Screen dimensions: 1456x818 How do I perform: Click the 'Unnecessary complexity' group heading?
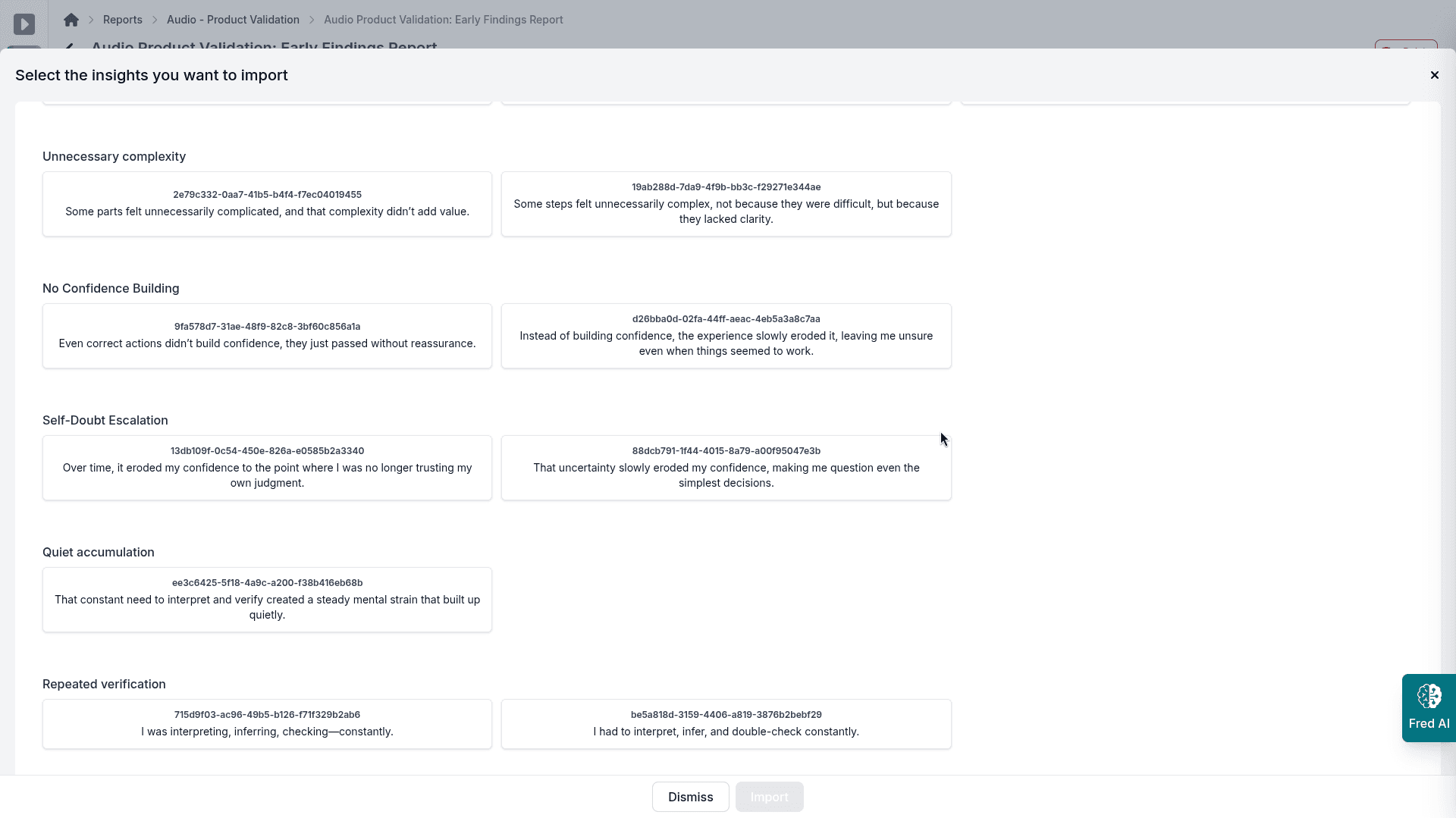[x=114, y=156]
